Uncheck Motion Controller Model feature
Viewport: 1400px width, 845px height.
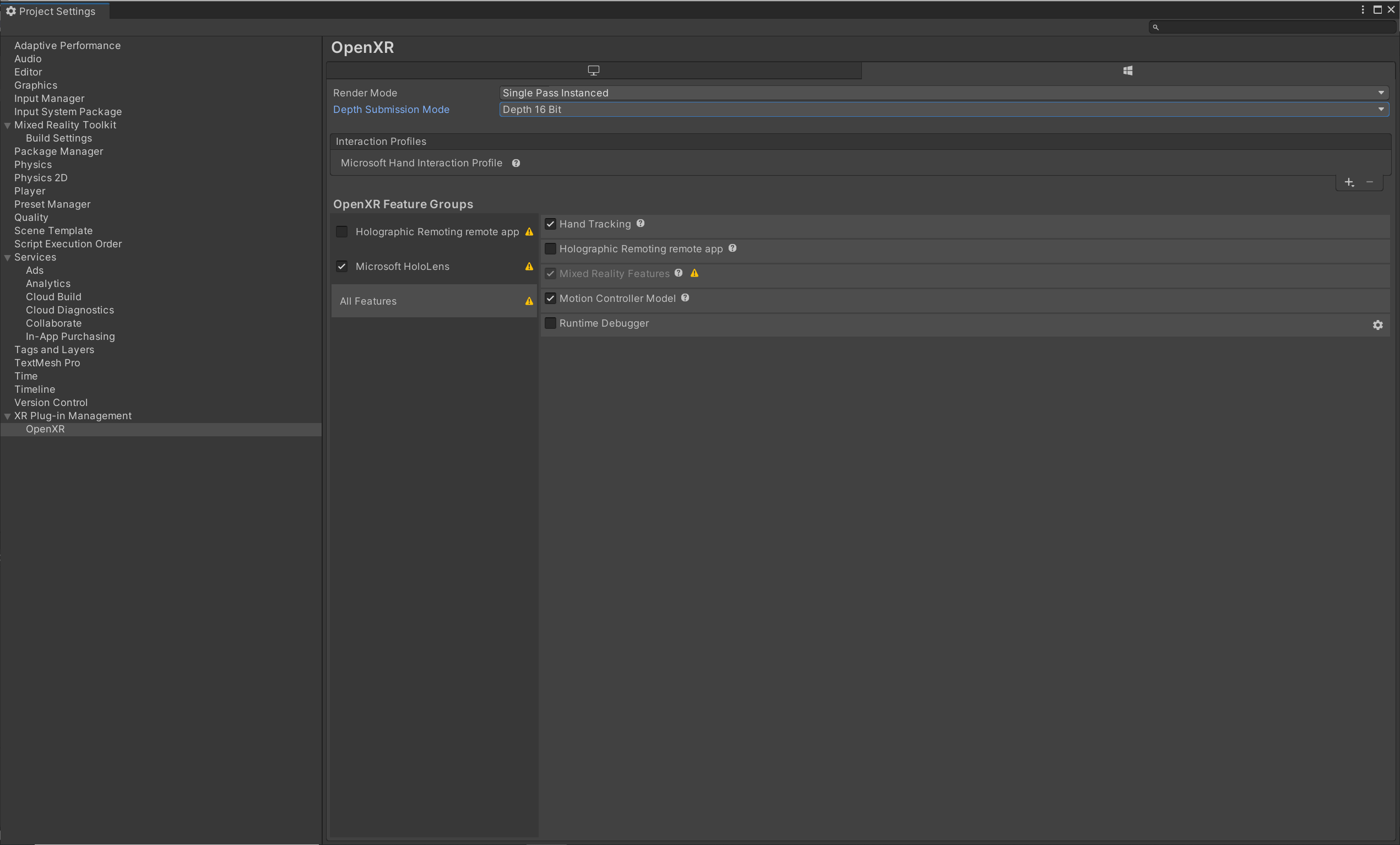[550, 299]
